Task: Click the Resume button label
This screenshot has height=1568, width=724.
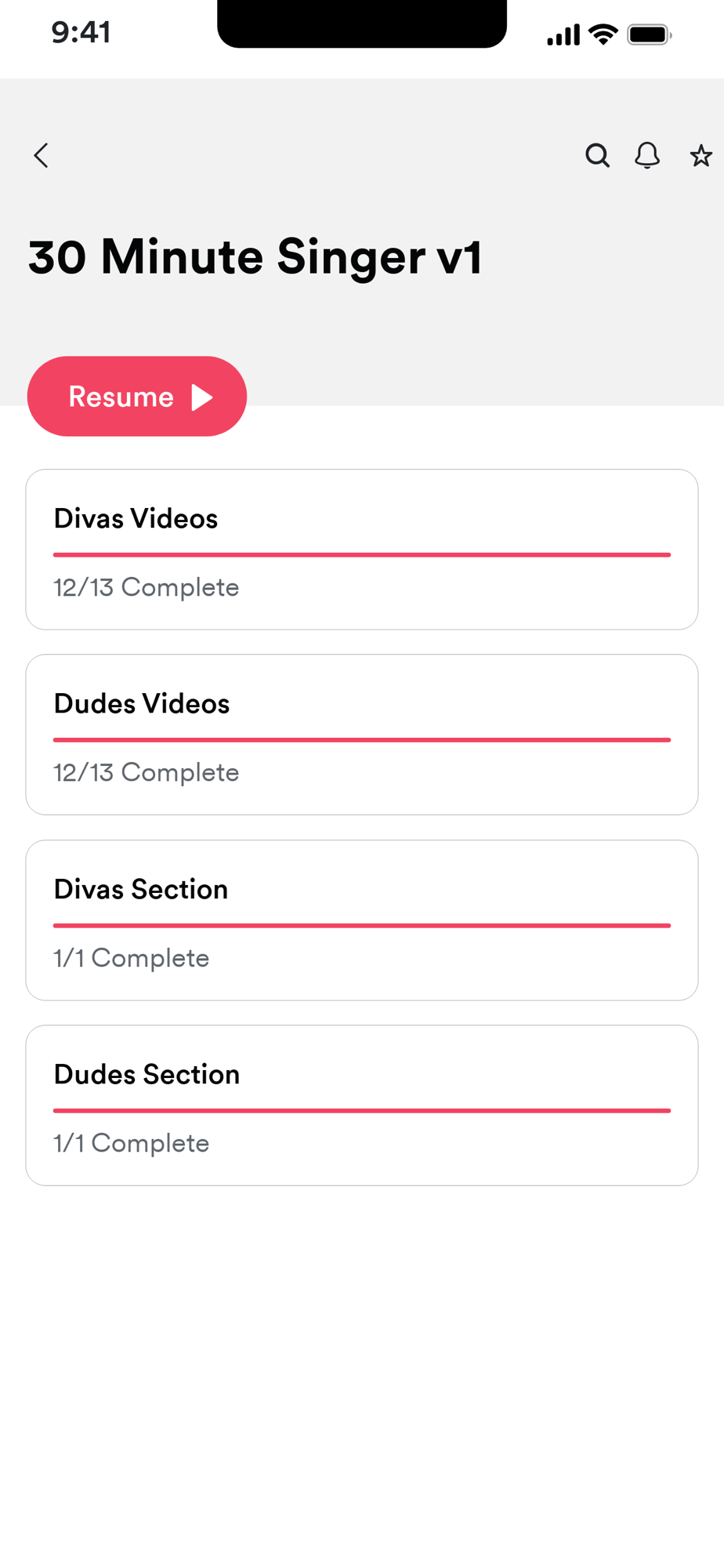Action: (121, 397)
